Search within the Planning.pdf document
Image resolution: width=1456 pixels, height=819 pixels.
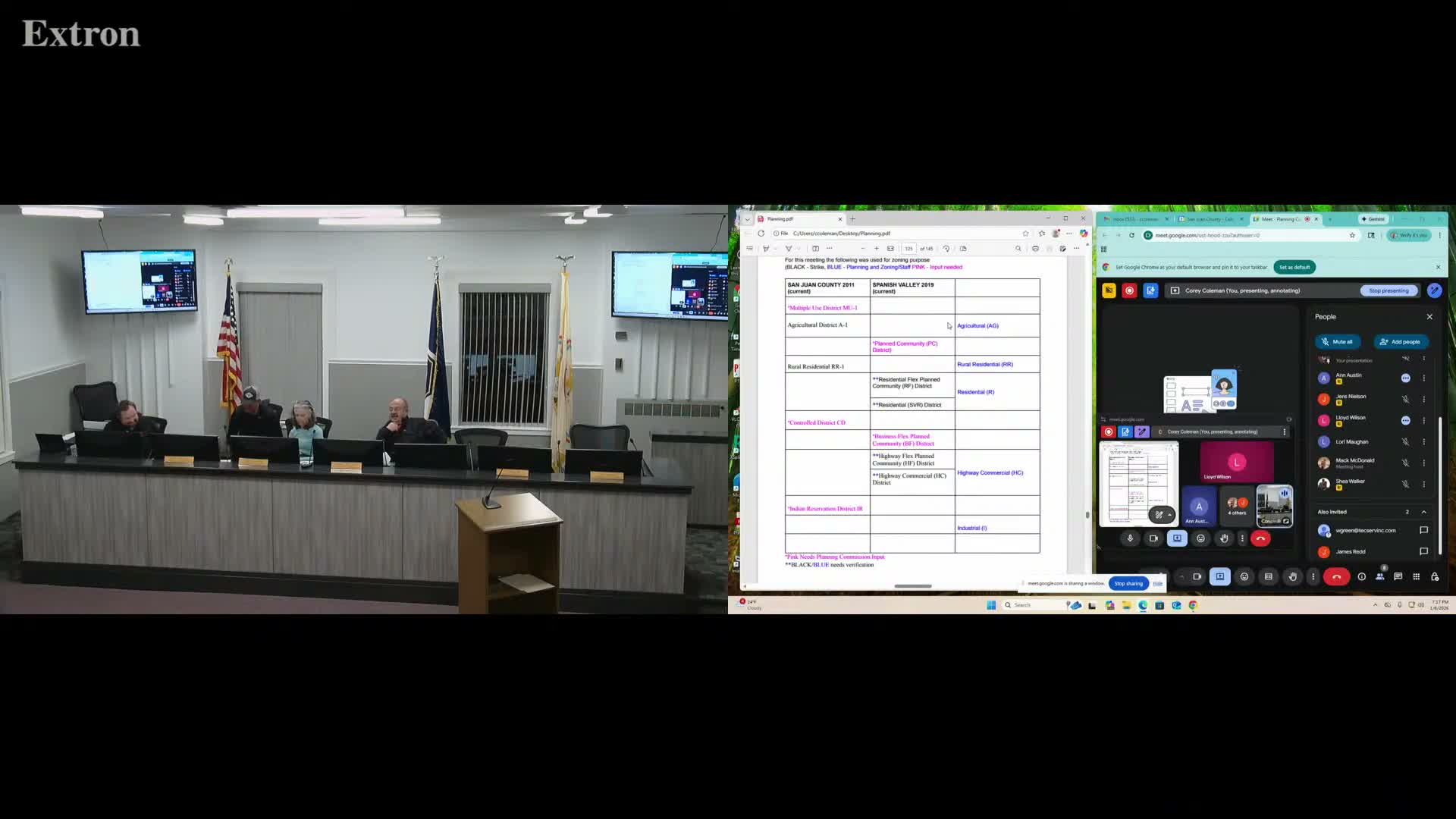click(x=1018, y=248)
